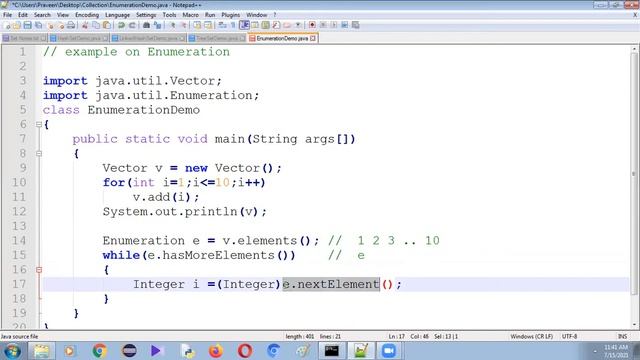Click the Playback macro toolbar icon

[334, 25]
